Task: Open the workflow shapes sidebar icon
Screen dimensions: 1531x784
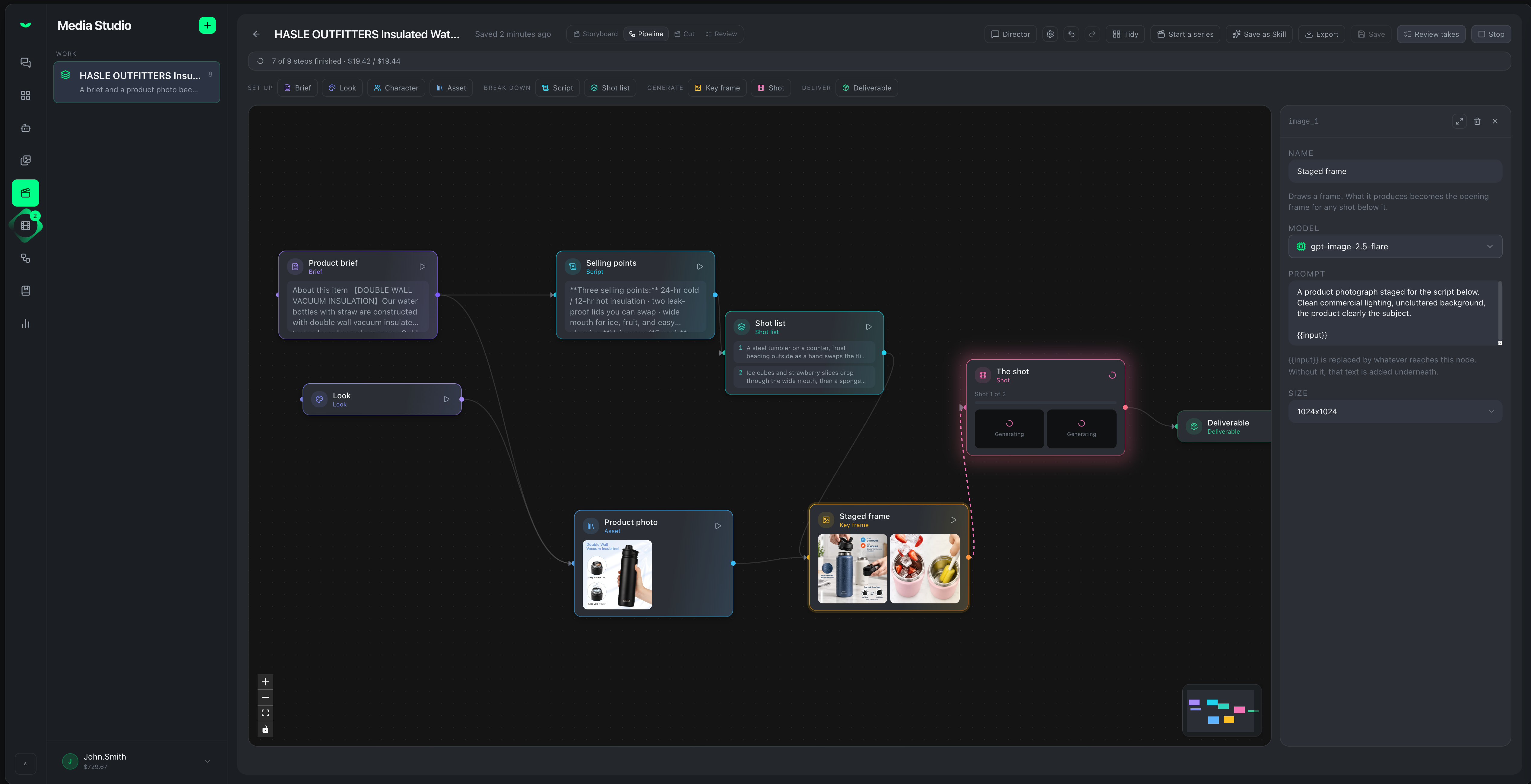Action: pyautogui.click(x=26, y=258)
